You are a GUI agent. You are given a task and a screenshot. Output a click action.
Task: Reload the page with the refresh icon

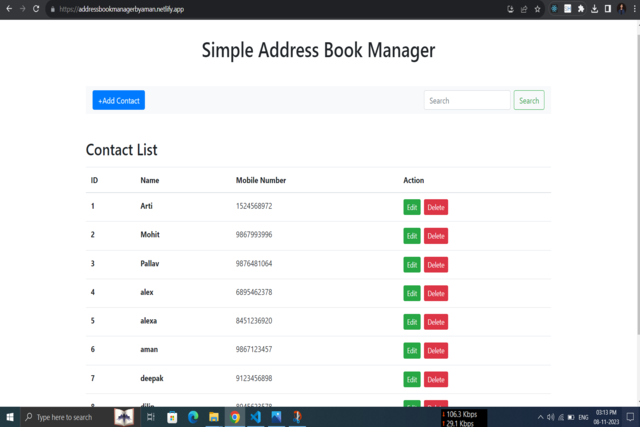[36, 9]
